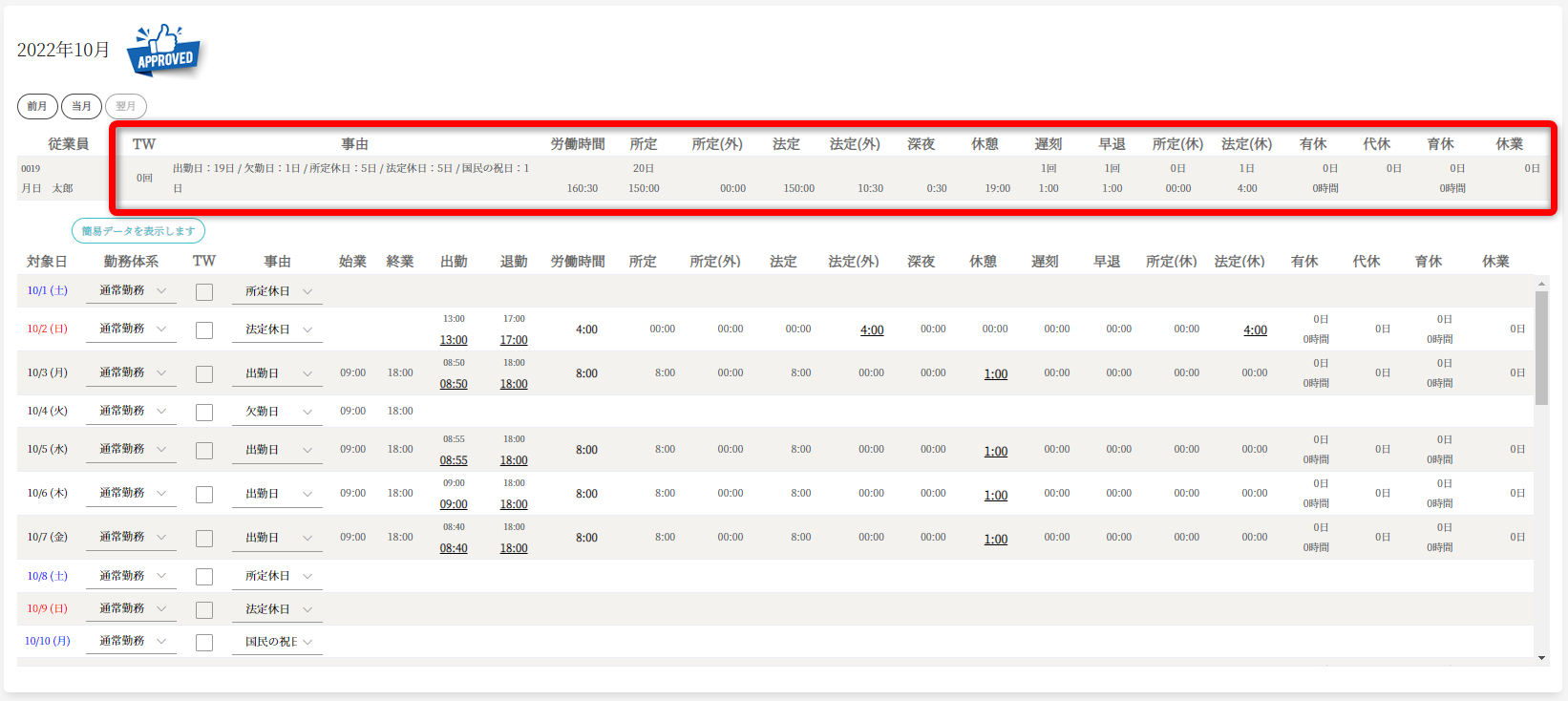This screenshot has width=1568, height=701.
Task: Click the APPROVED stamp icon
Action: coord(164,51)
